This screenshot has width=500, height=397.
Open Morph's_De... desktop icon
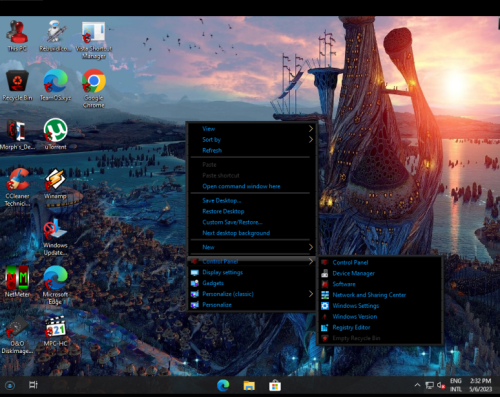pyautogui.click(x=17, y=134)
